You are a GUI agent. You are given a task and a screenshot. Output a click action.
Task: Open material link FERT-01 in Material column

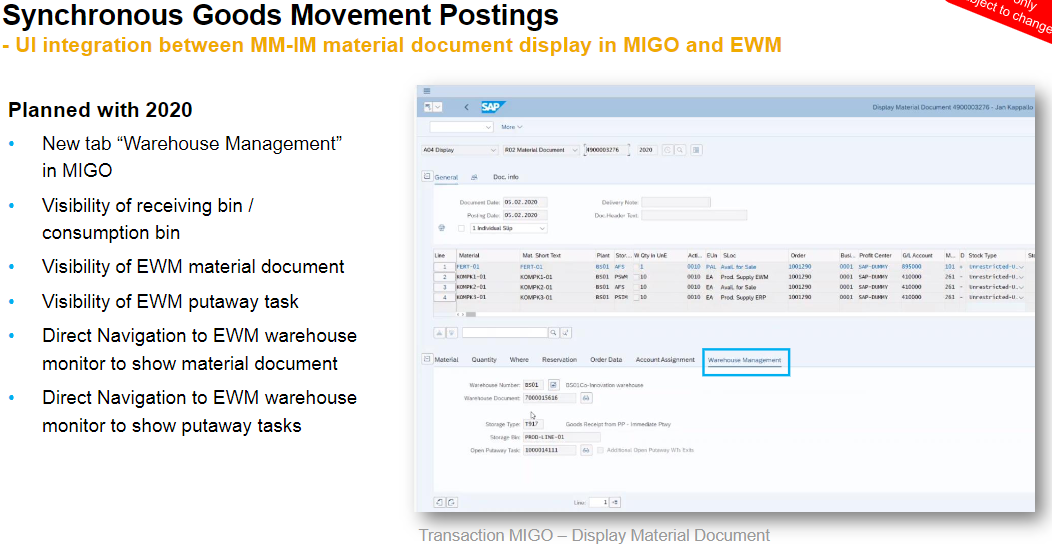[468, 266]
